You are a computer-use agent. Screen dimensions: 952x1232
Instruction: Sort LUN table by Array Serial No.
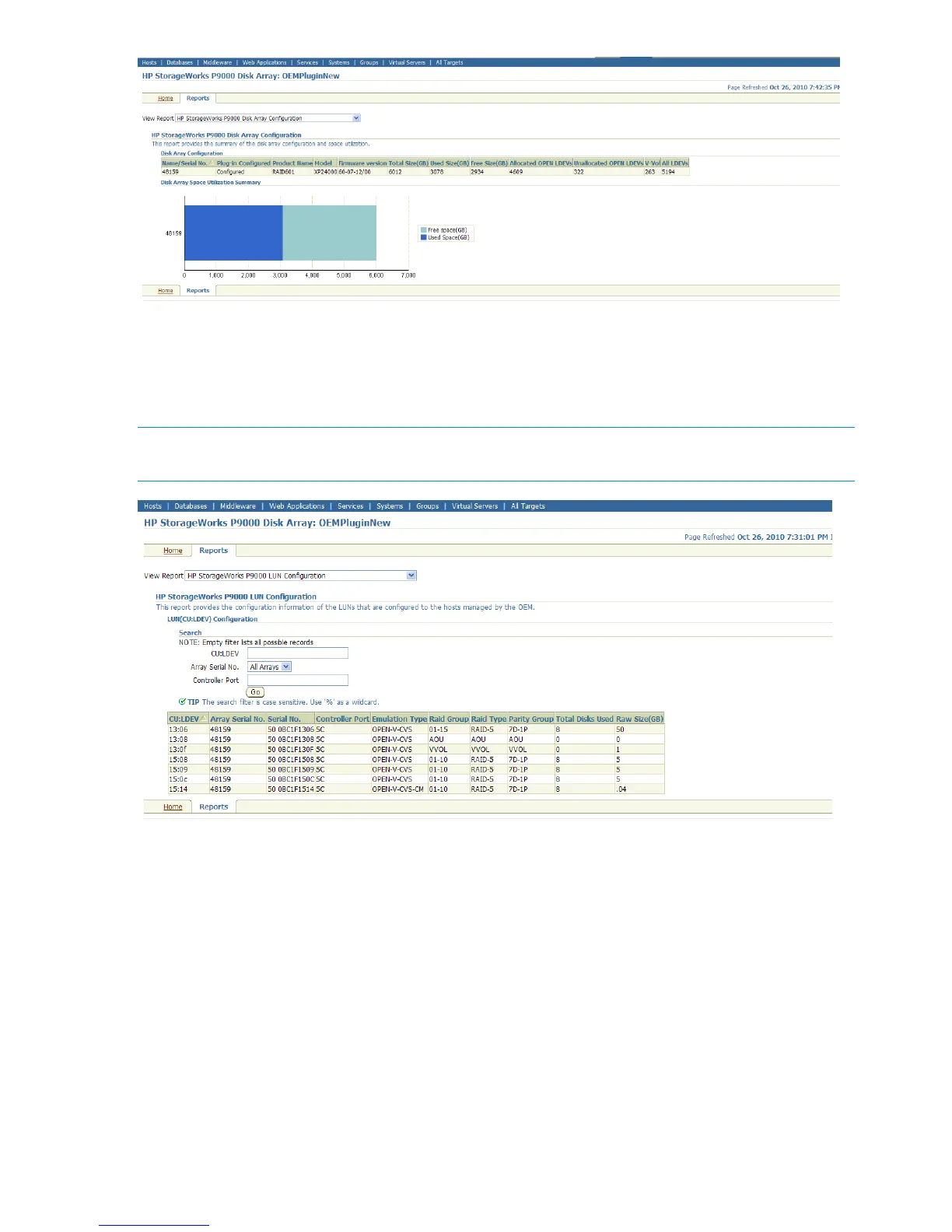pos(237,719)
